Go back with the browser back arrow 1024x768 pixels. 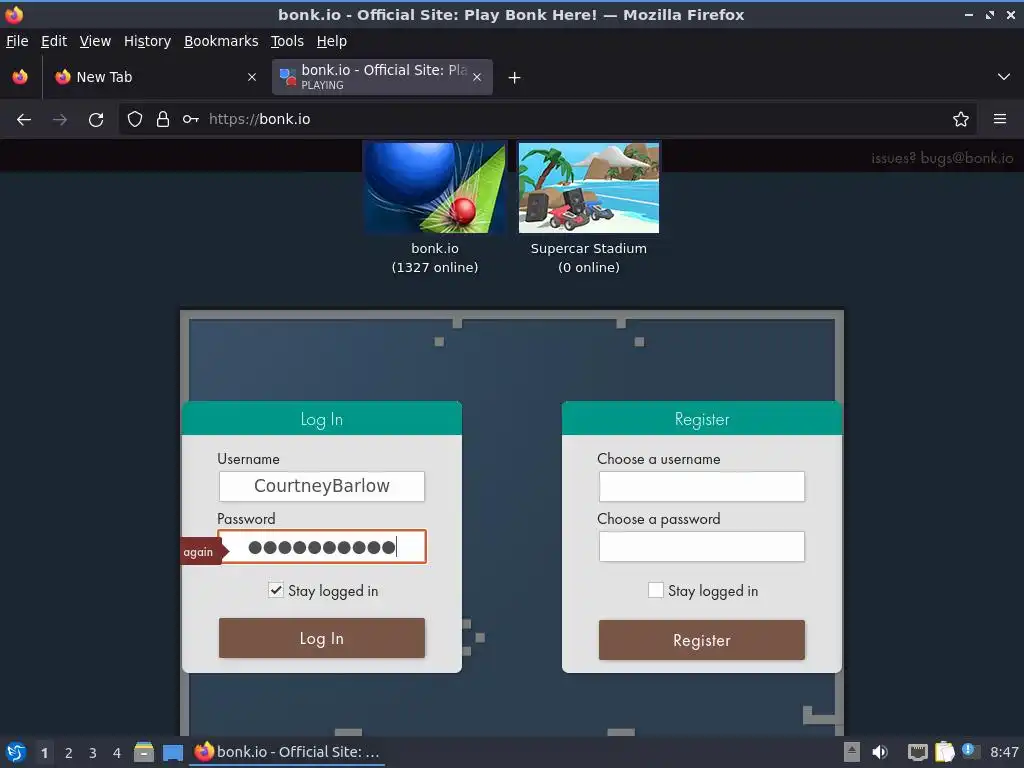coord(24,120)
